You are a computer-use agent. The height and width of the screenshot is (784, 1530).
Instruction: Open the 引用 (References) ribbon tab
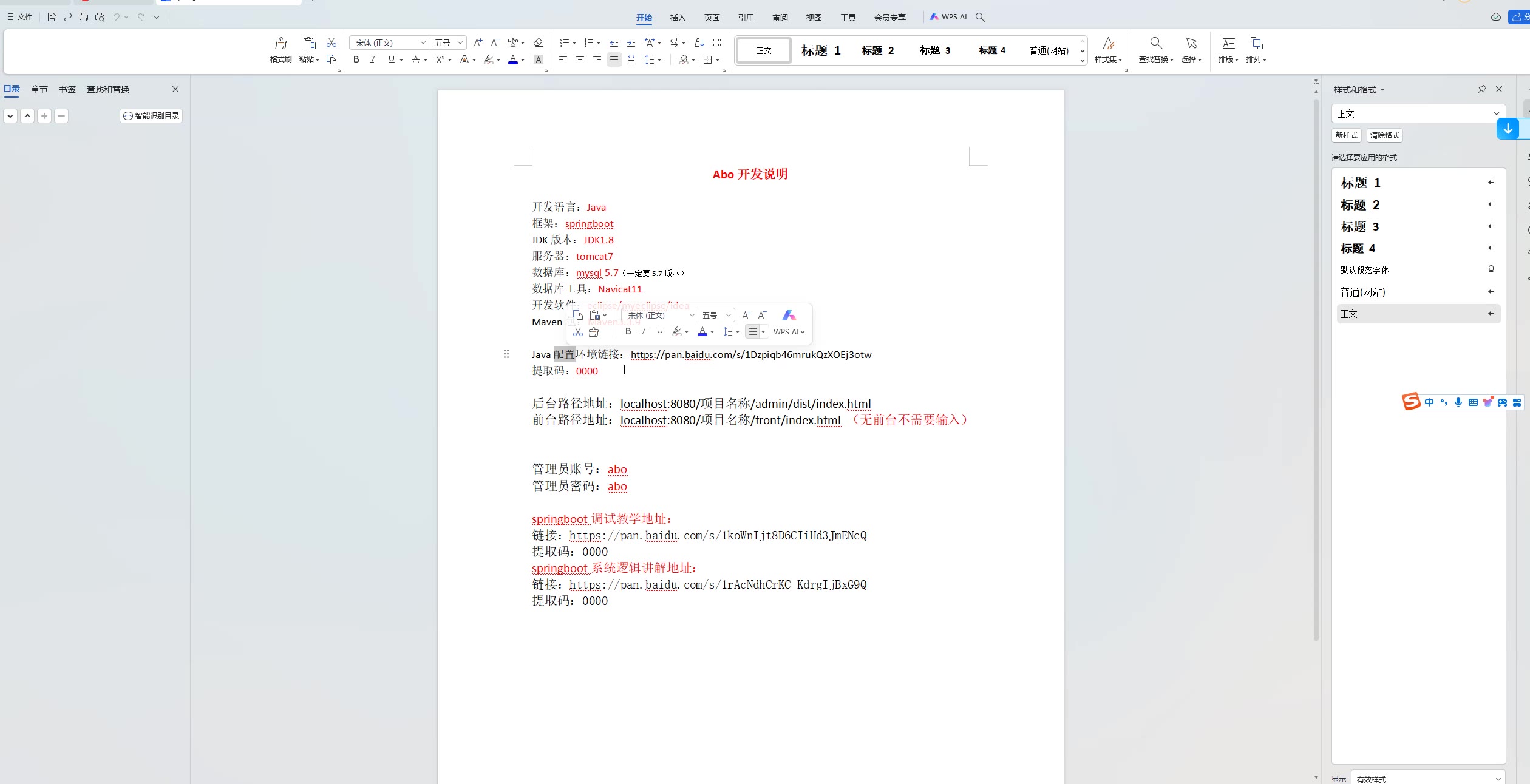746,18
